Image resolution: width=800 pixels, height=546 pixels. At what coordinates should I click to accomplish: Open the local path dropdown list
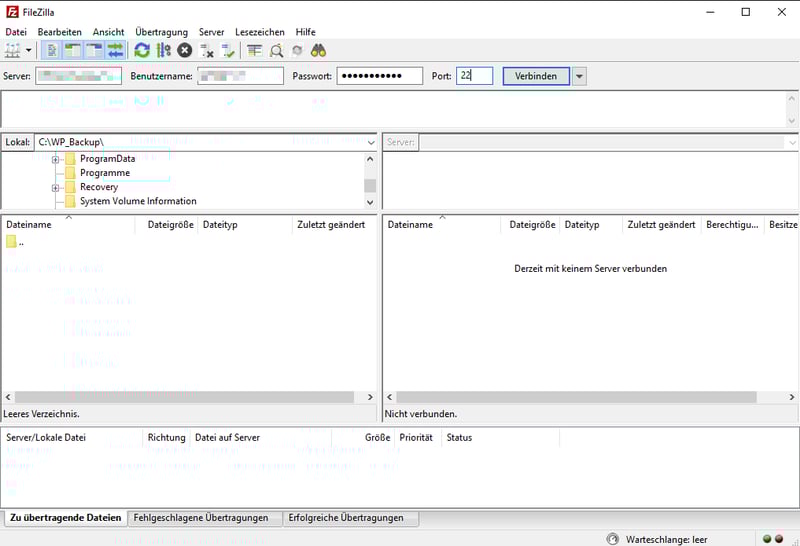371,142
